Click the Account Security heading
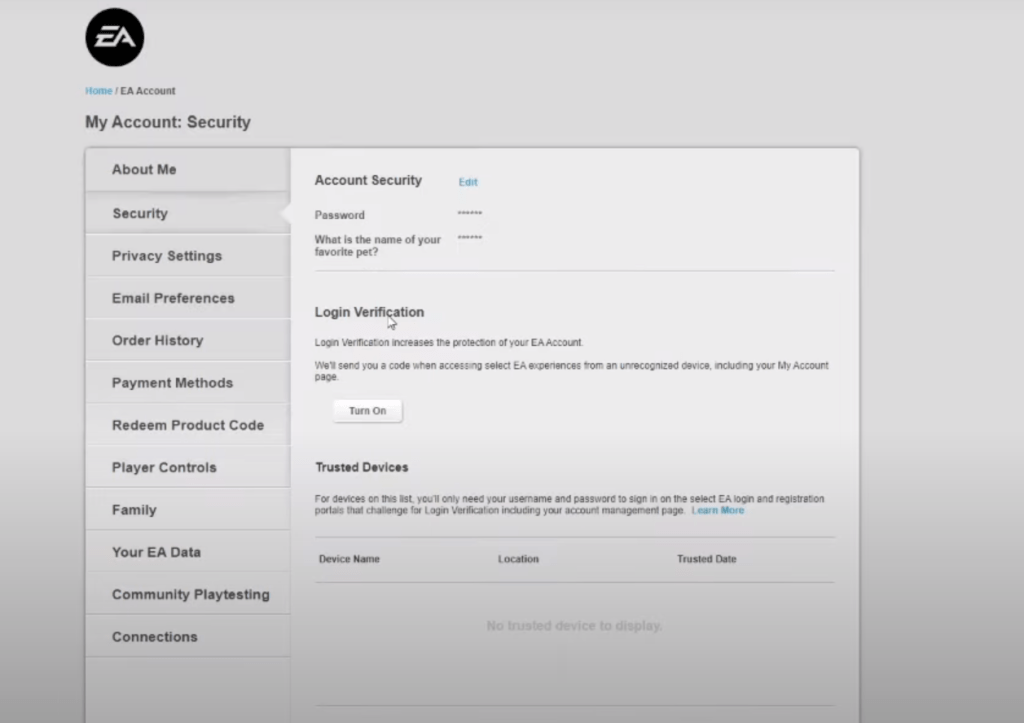 (368, 180)
